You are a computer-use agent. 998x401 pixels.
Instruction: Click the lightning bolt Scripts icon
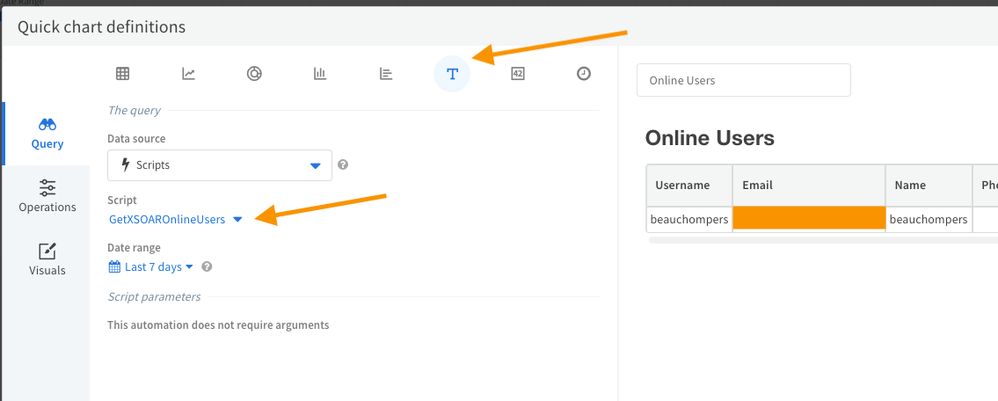(x=125, y=165)
